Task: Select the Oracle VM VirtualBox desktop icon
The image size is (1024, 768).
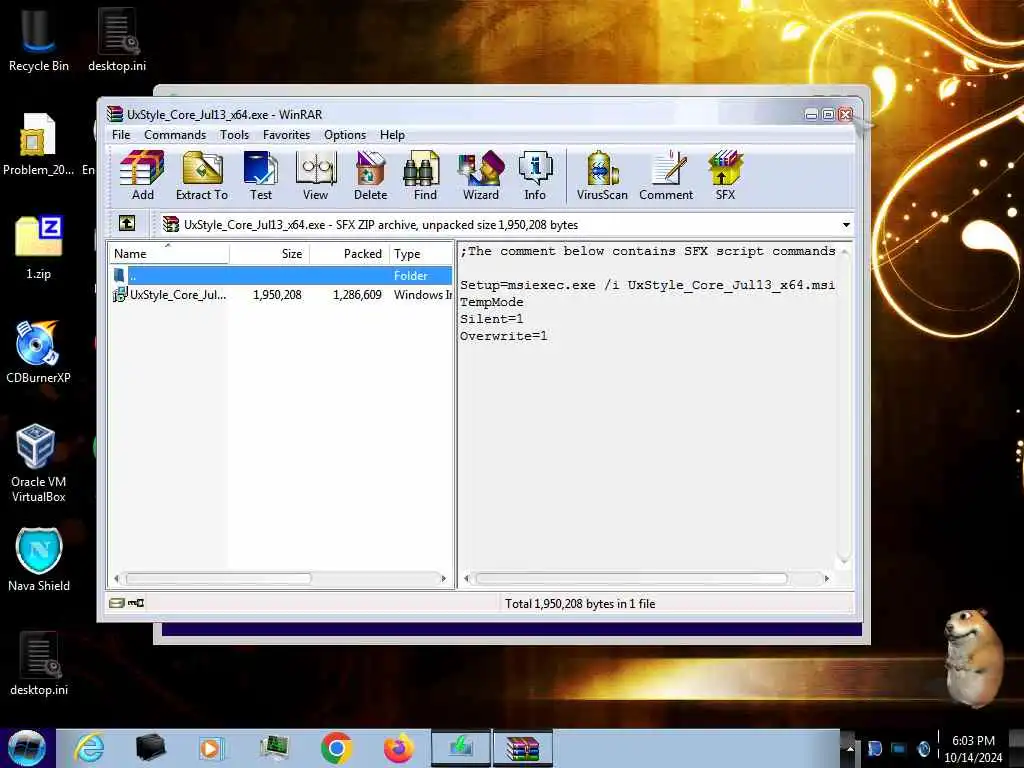Action: pos(39,463)
